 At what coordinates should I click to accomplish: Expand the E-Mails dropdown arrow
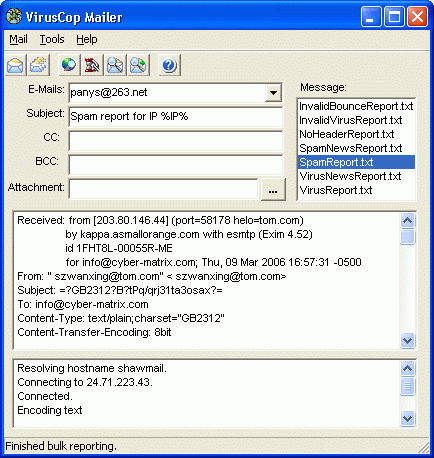[273, 92]
